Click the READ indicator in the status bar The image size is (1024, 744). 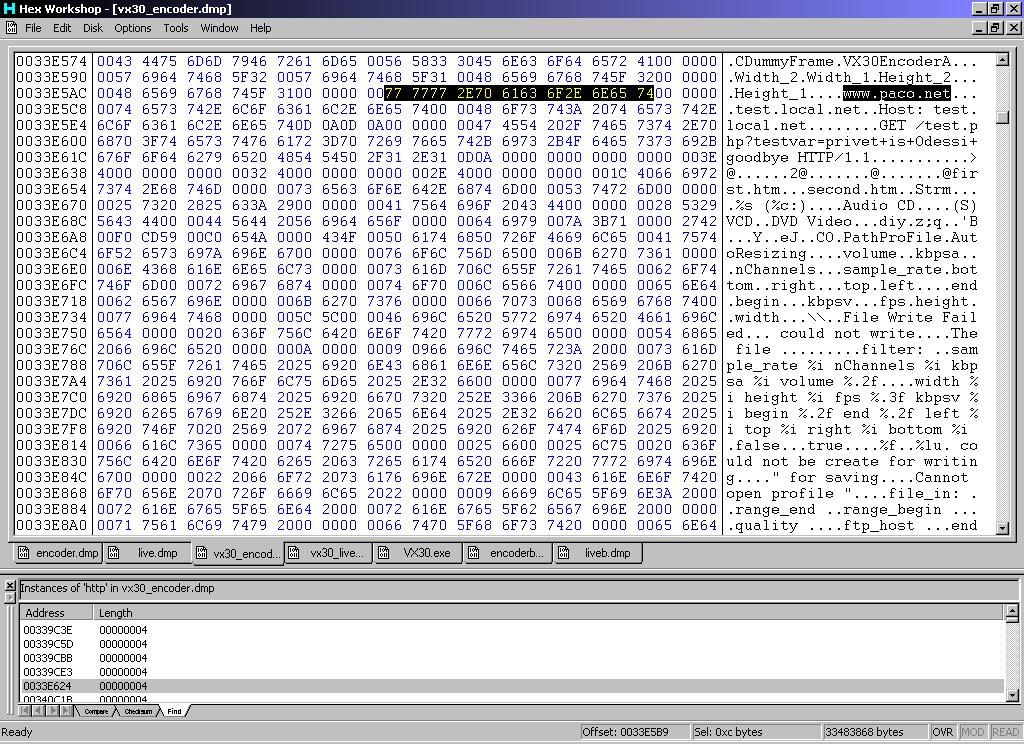(1005, 732)
